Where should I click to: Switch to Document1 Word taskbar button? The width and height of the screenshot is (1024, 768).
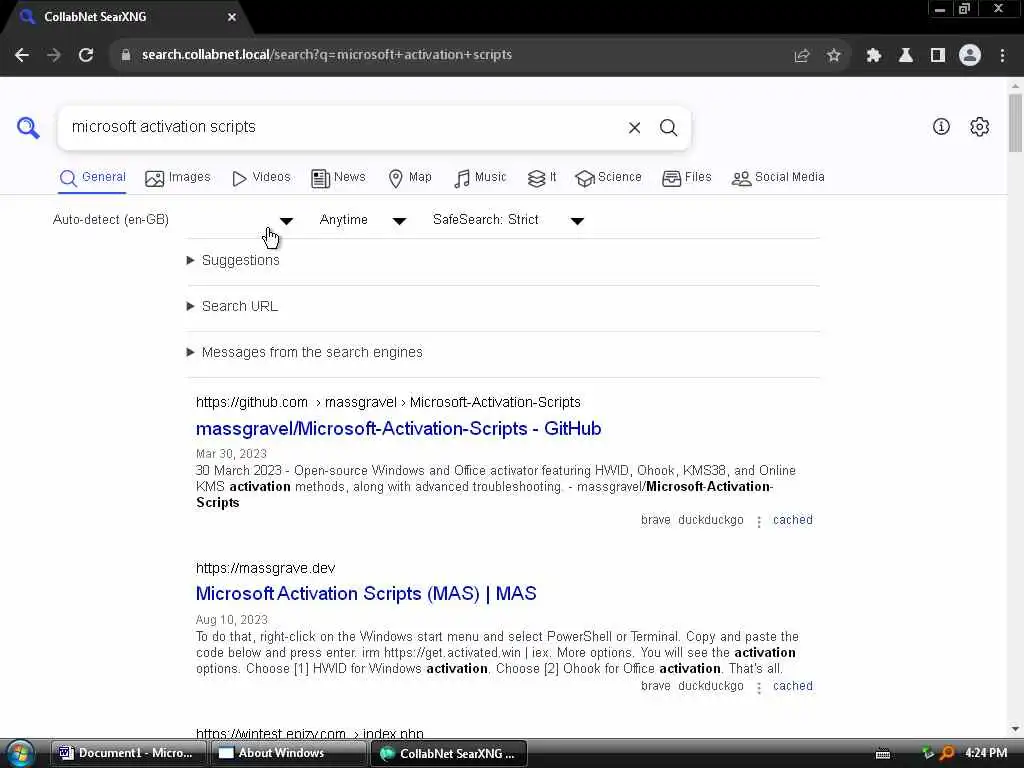pyautogui.click(x=128, y=754)
